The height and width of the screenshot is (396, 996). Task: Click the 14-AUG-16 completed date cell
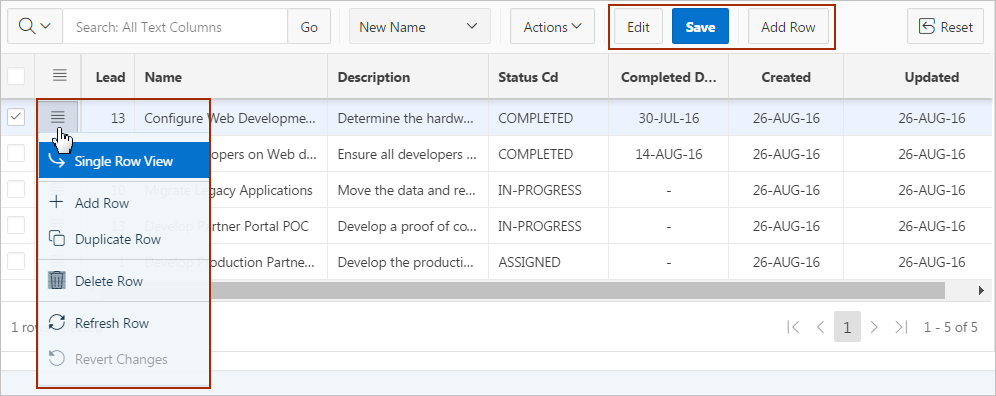coord(668,154)
